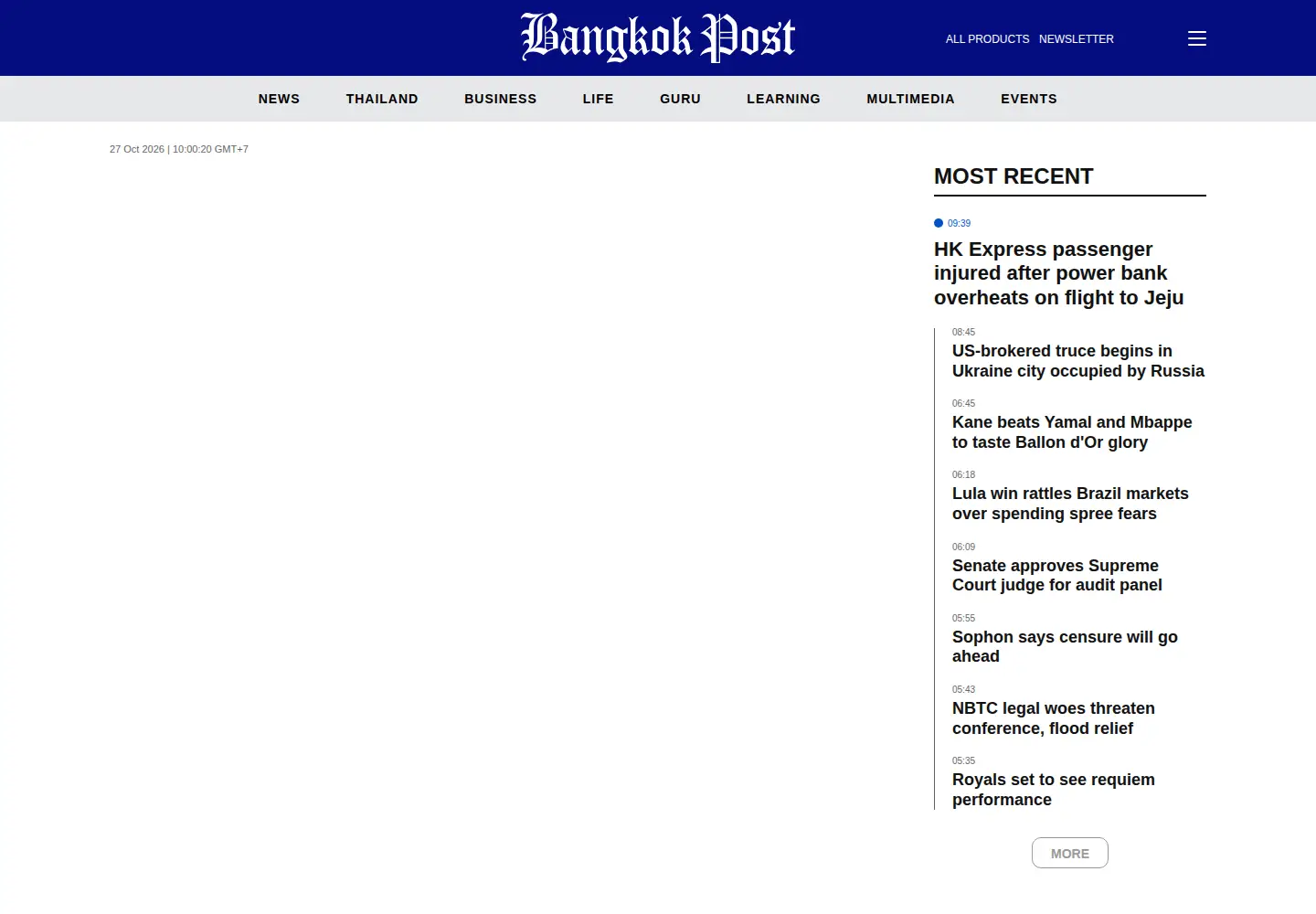The image size is (1316, 914).
Task: Click the ALL PRODUCTS link
Action: click(988, 39)
